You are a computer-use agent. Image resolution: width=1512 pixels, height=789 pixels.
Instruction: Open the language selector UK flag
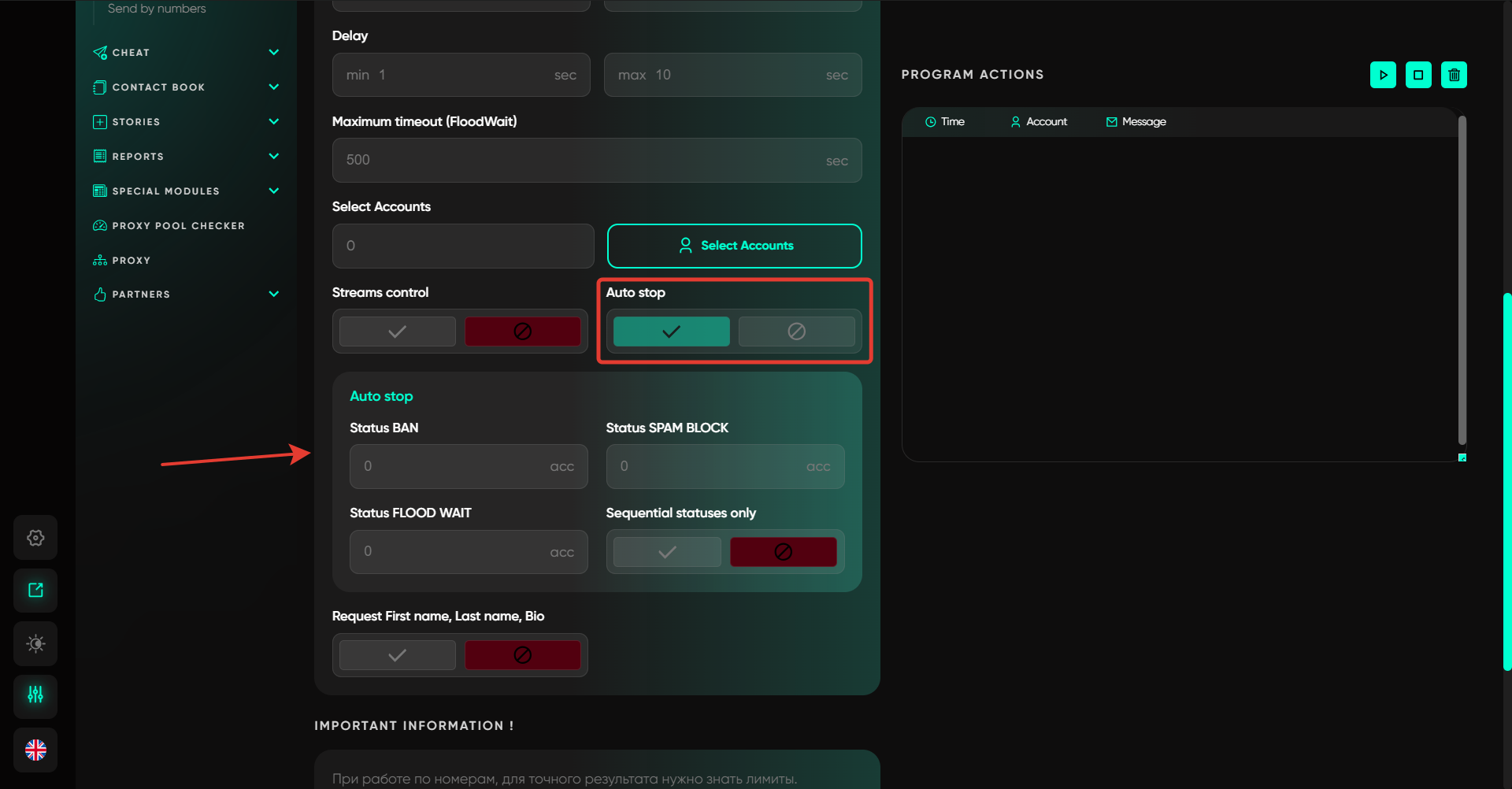click(x=35, y=750)
